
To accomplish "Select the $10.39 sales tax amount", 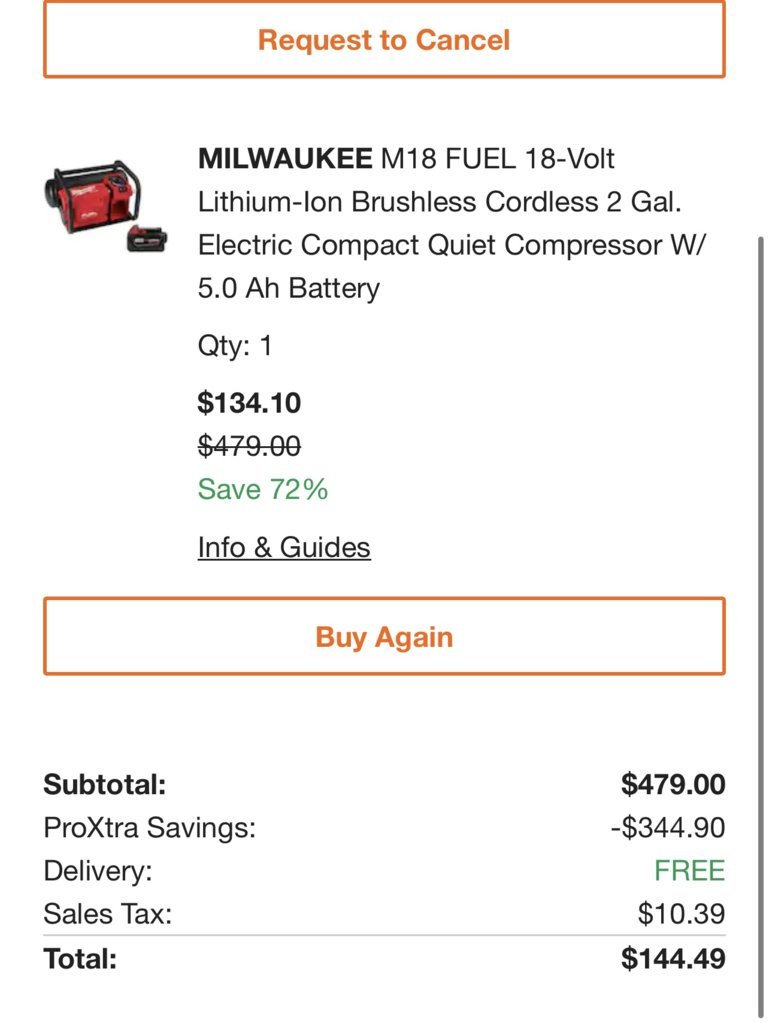I will click(x=682, y=913).
